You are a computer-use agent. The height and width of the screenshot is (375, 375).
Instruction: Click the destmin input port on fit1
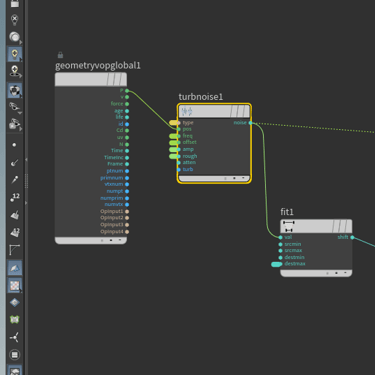click(281, 257)
